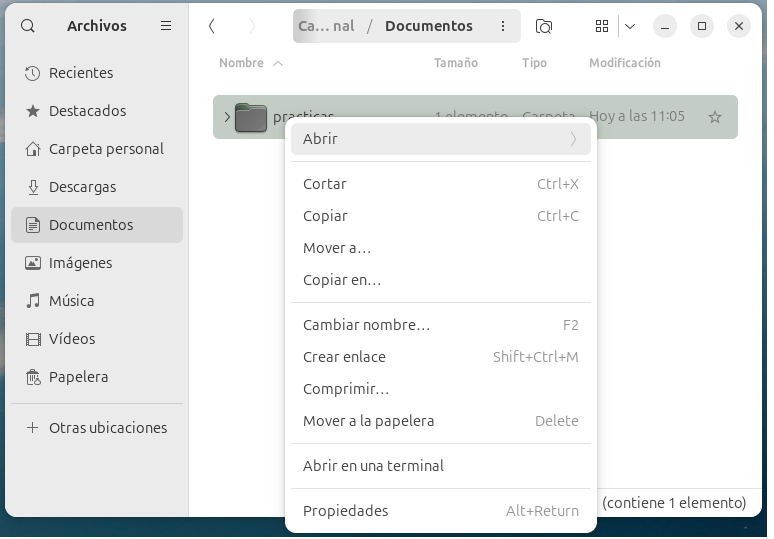The width and height of the screenshot is (774, 539).
Task: Switch to grid view icon
Action: (602, 26)
